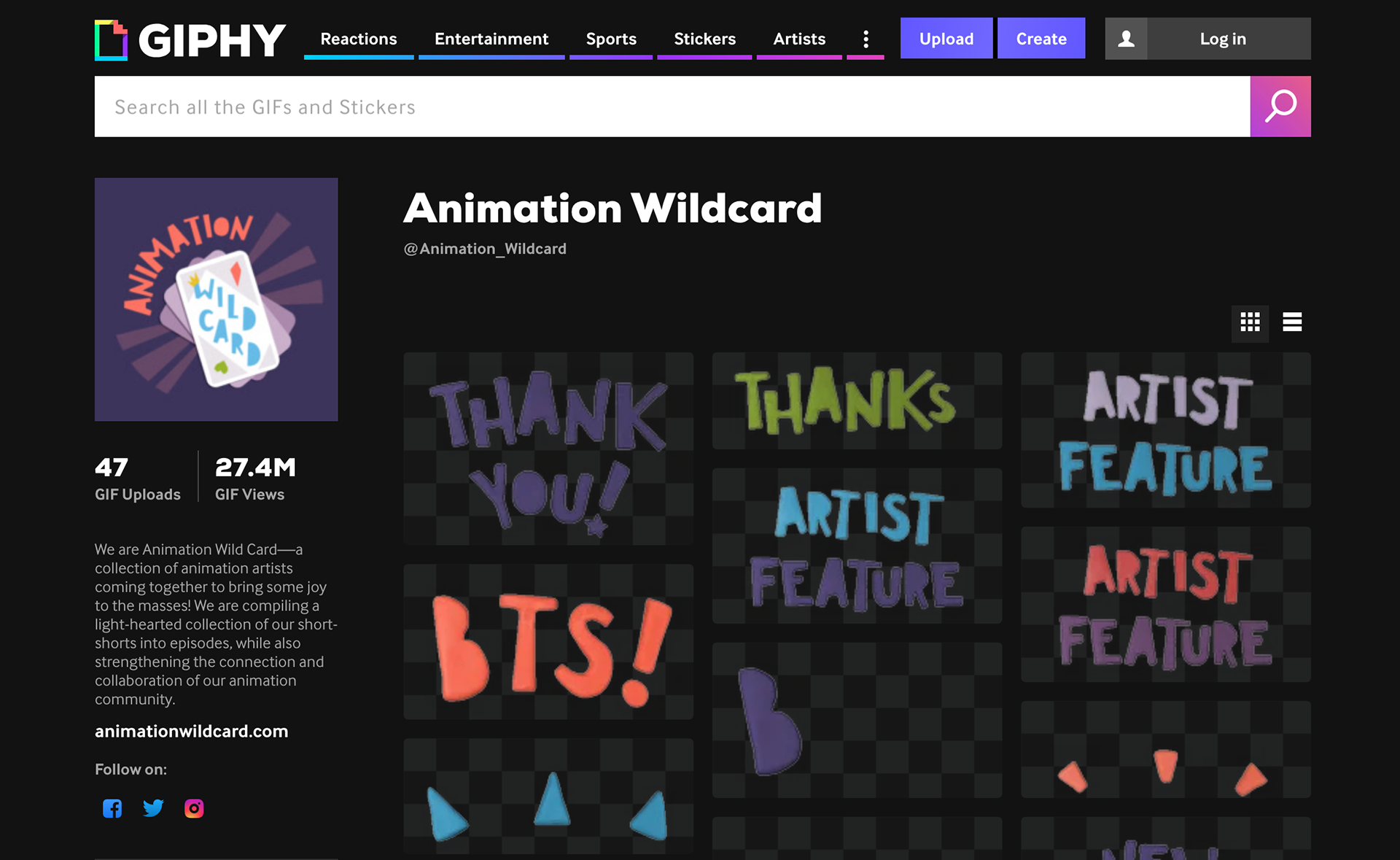Open the purple THANK YOU! sticker

pyautogui.click(x=548, y=449)
